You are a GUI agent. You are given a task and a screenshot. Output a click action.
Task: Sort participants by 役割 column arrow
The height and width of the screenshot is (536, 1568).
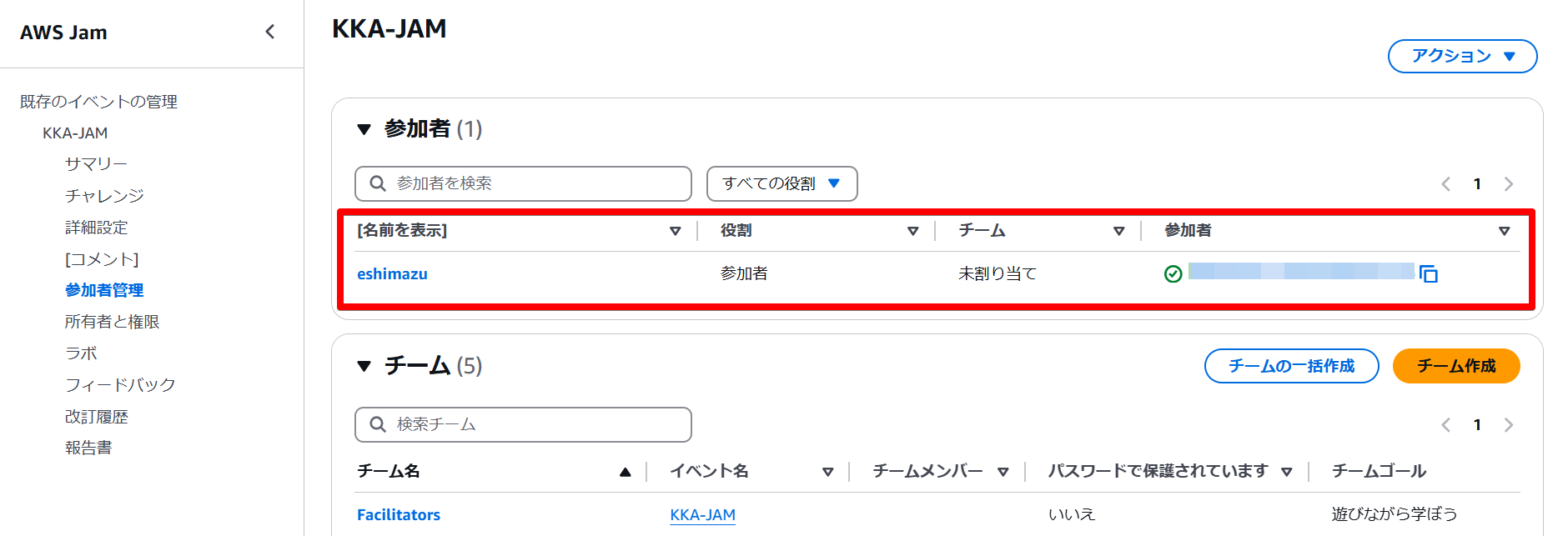coord(912,231)
